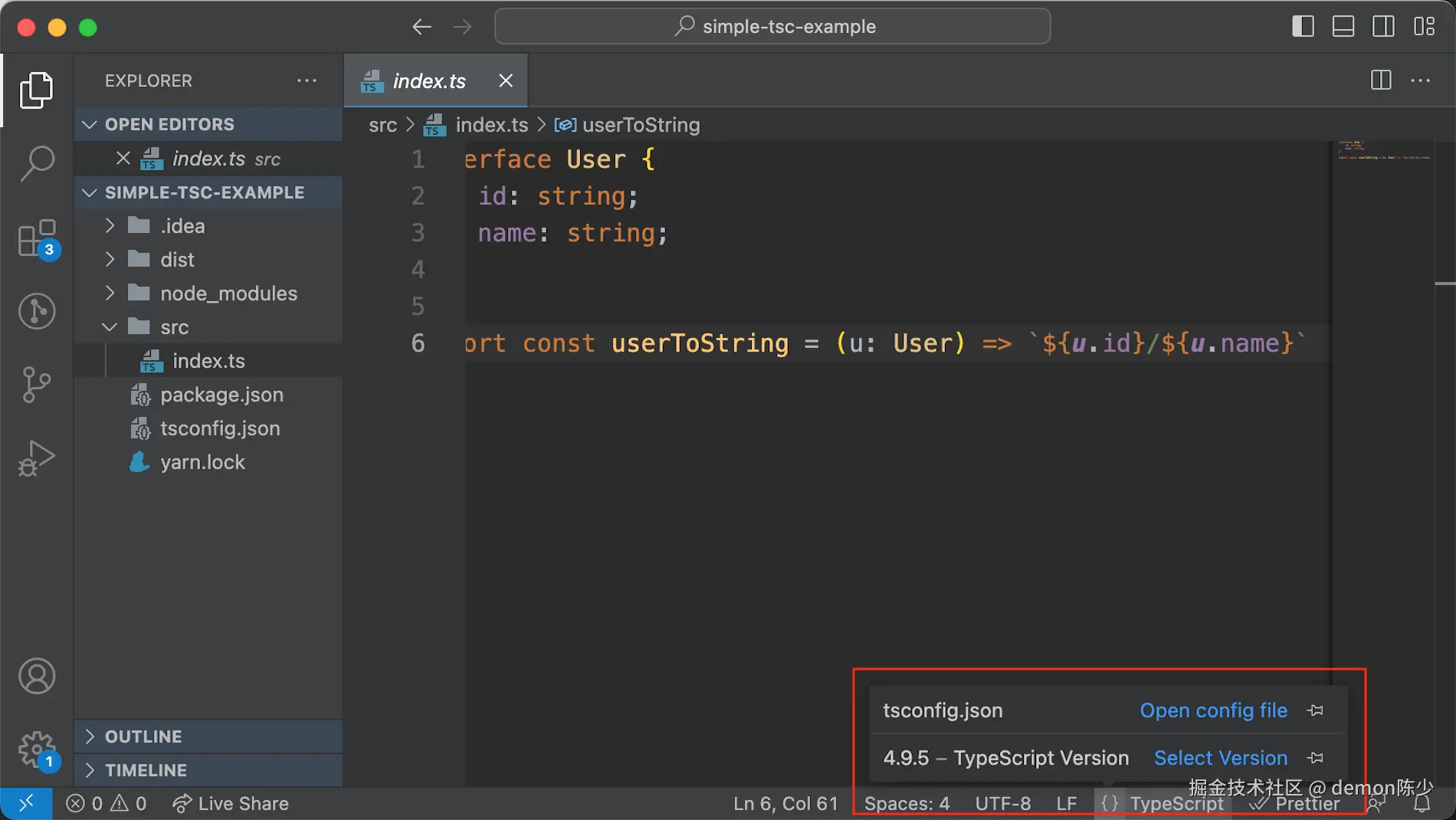Open the Manage gear menu
This screenshot has height=820, width=1456.
(36, 749)
